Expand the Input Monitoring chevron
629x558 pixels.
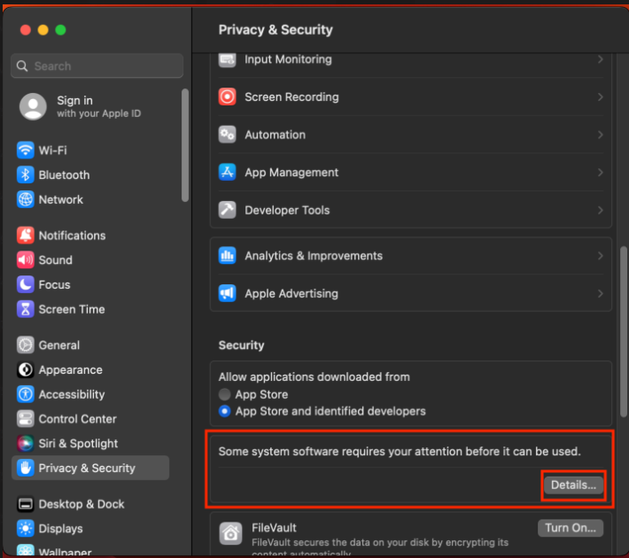click(600, 60)
